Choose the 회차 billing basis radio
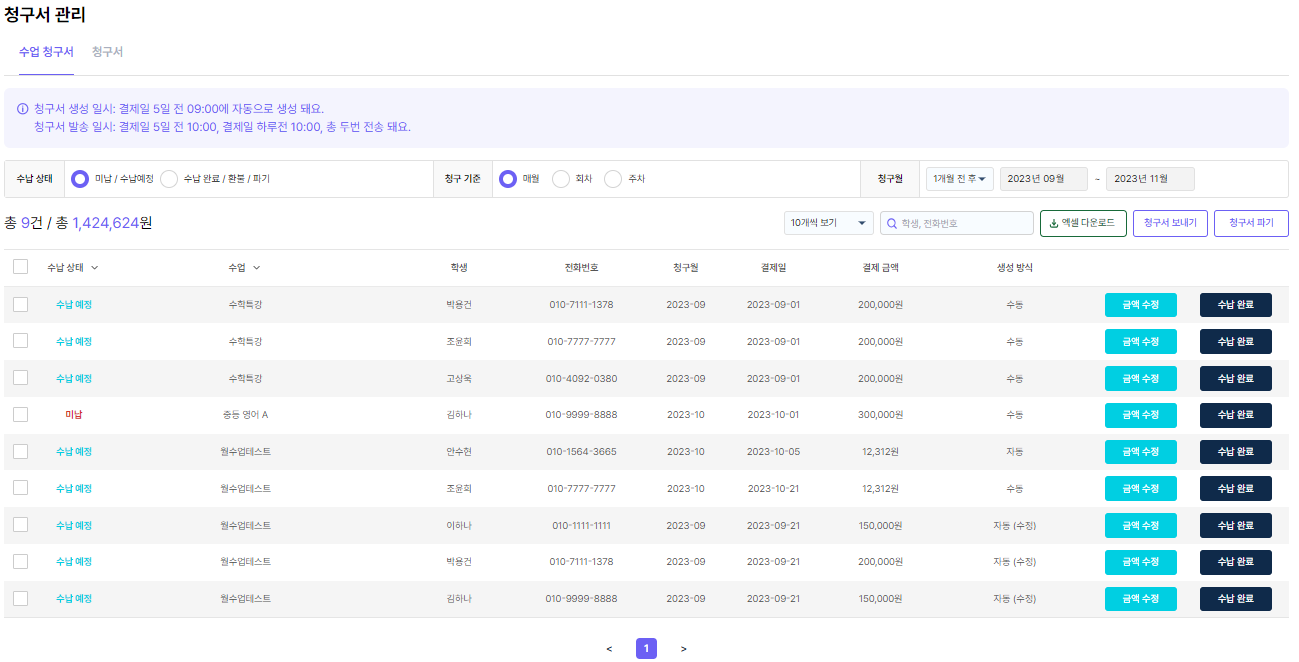1299x662 pixels. (x=561, y=179)
